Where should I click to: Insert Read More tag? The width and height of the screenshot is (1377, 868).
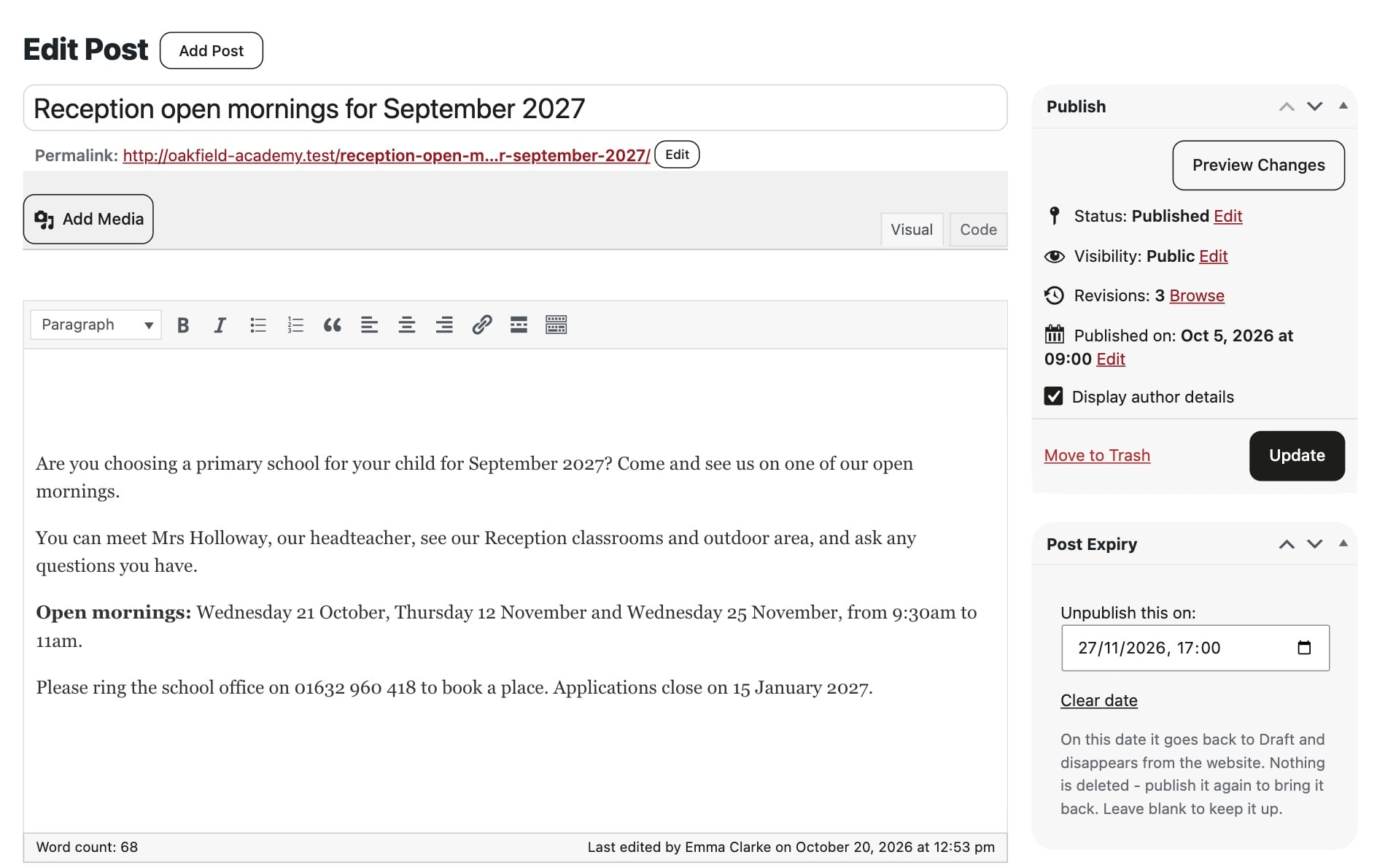coord(519,325)
